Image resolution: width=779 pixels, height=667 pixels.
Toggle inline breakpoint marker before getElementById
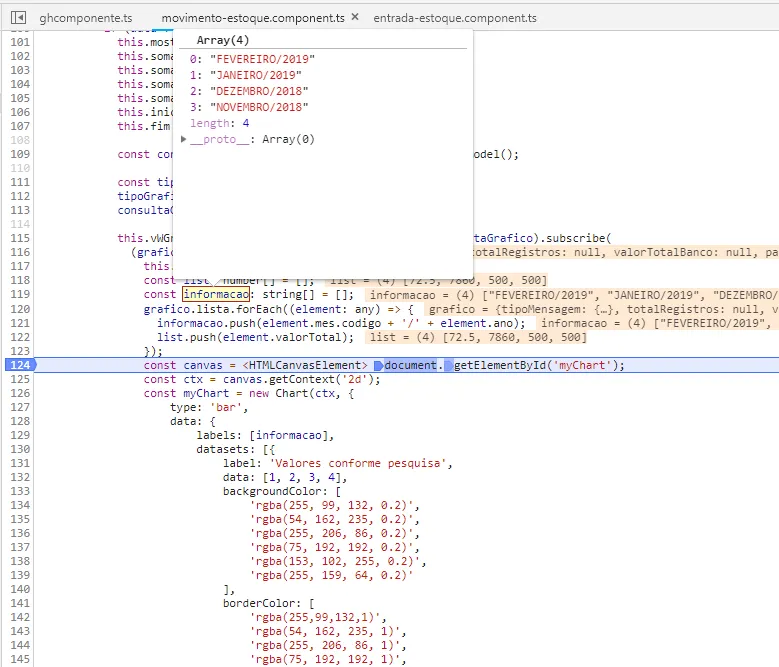click(x=447, y=365)
